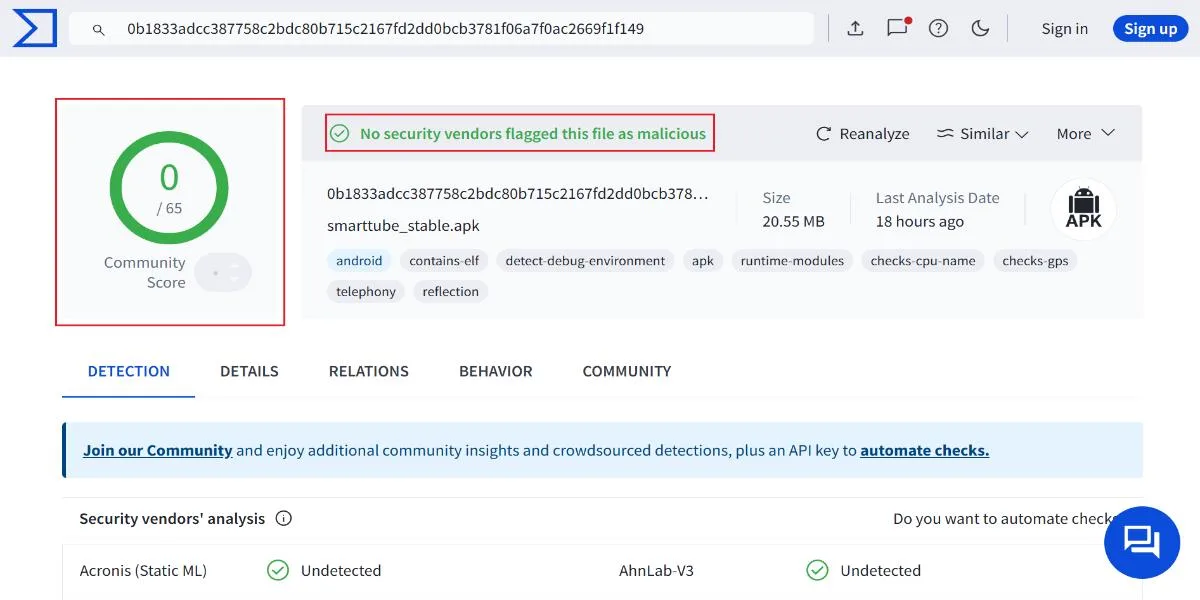Image resolution: width=1200 pixels, height=600 pixels.
Task: Click the search magnifier icon
Action: tap(99, 30)
